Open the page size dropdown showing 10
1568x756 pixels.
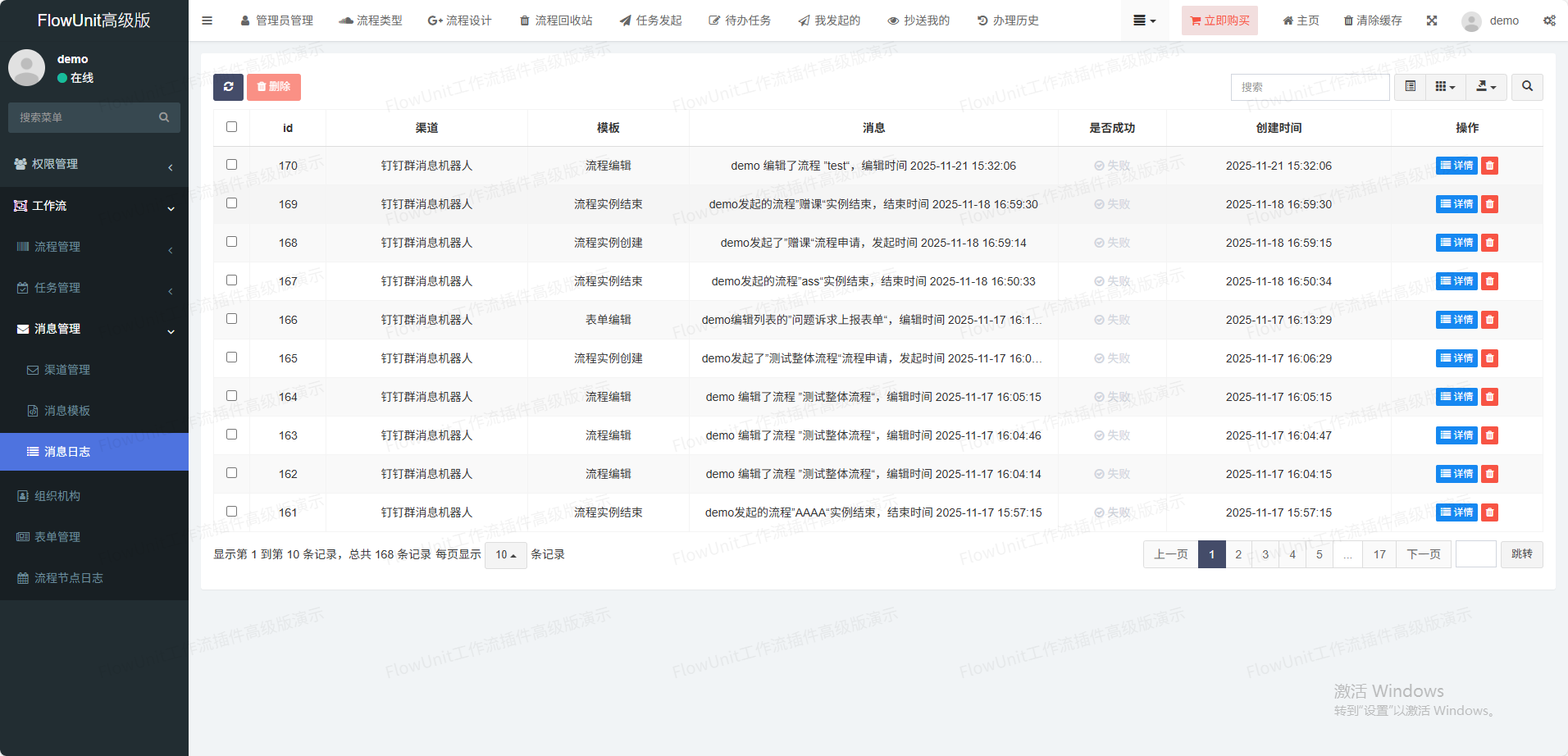coord(505,555)
